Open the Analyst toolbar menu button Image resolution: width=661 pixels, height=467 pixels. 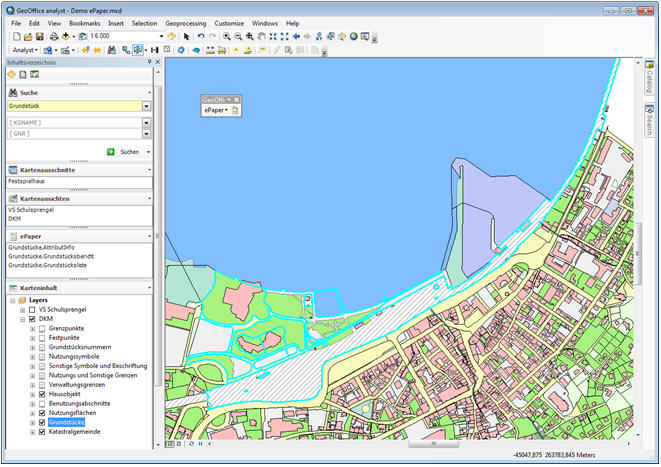25,49
